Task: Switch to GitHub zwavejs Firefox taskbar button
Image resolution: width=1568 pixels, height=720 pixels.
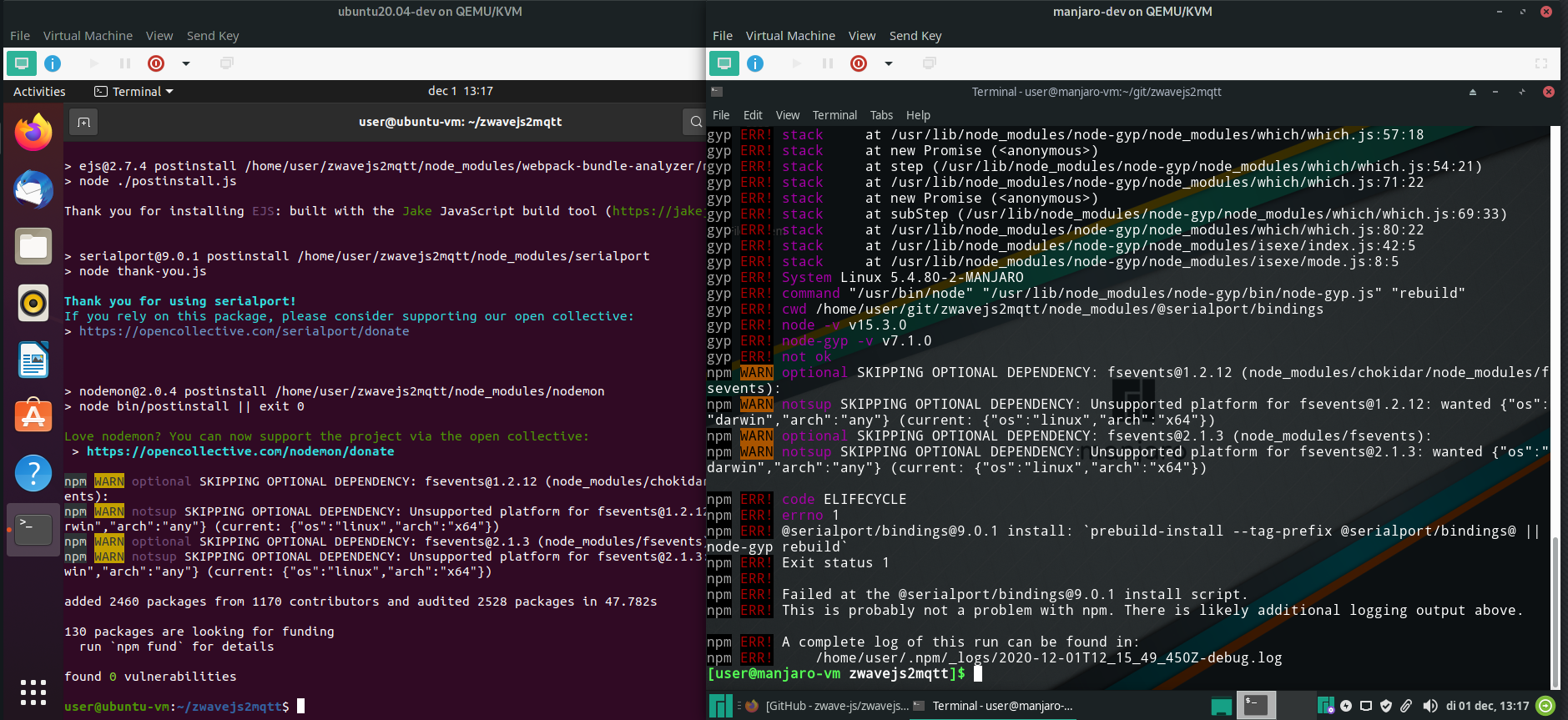Action: click(826, 706)
